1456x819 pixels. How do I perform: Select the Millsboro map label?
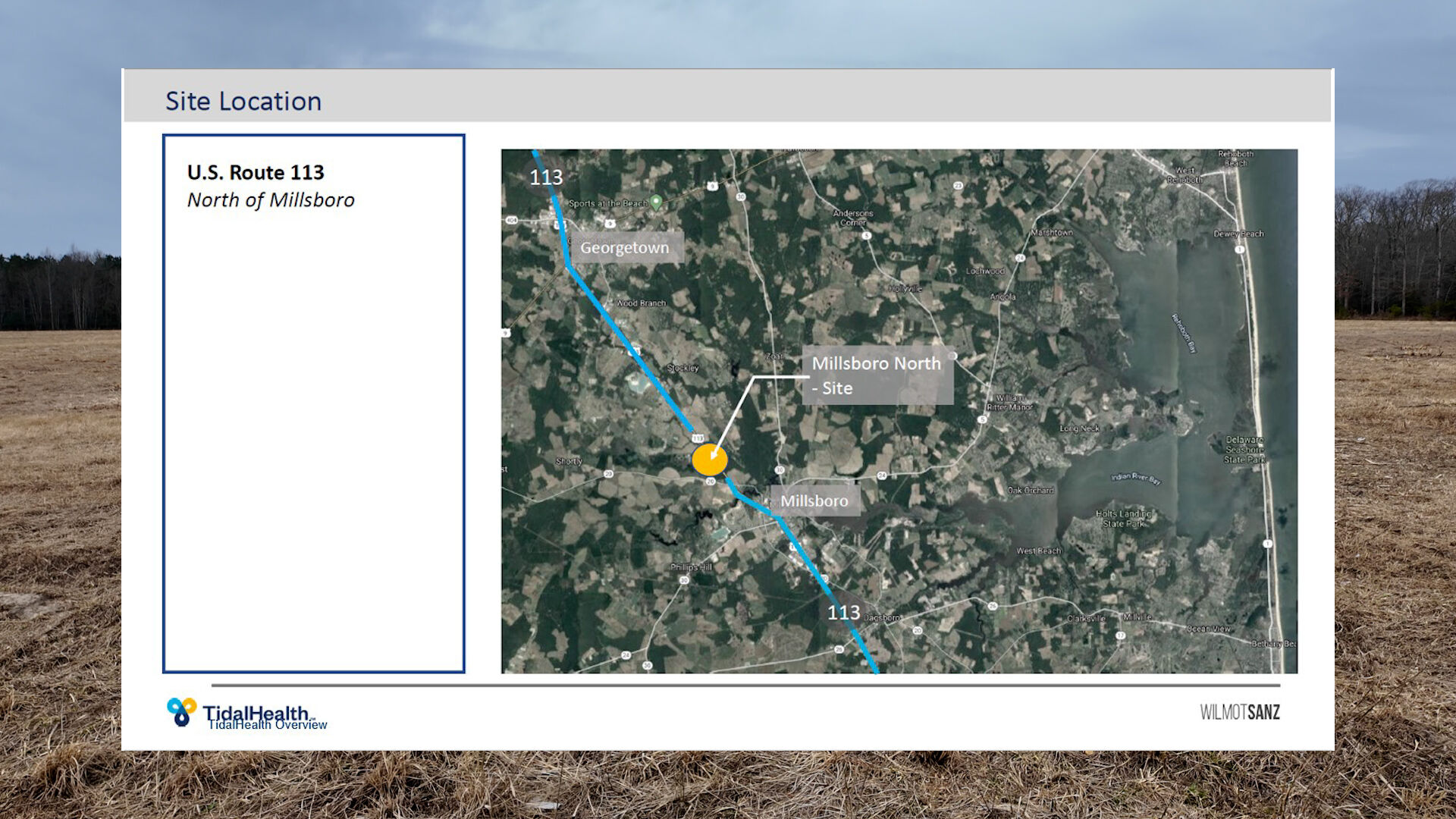(x=814, y=501)
